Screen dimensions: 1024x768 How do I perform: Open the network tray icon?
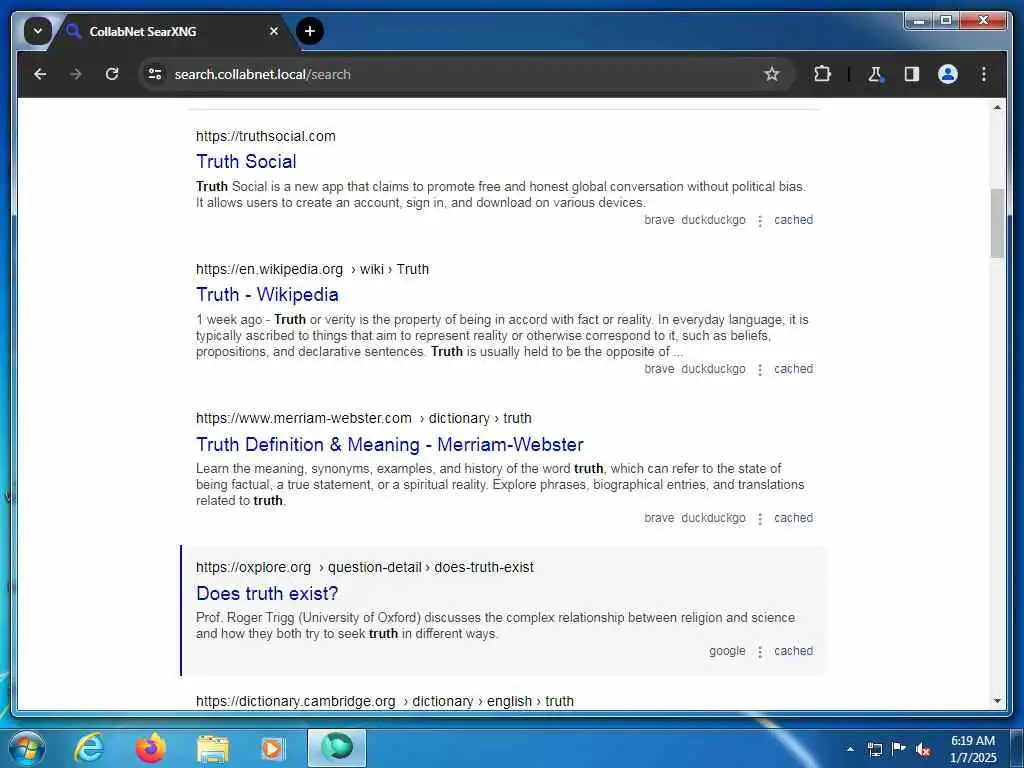pyautogui.click(x=875, y=749)
